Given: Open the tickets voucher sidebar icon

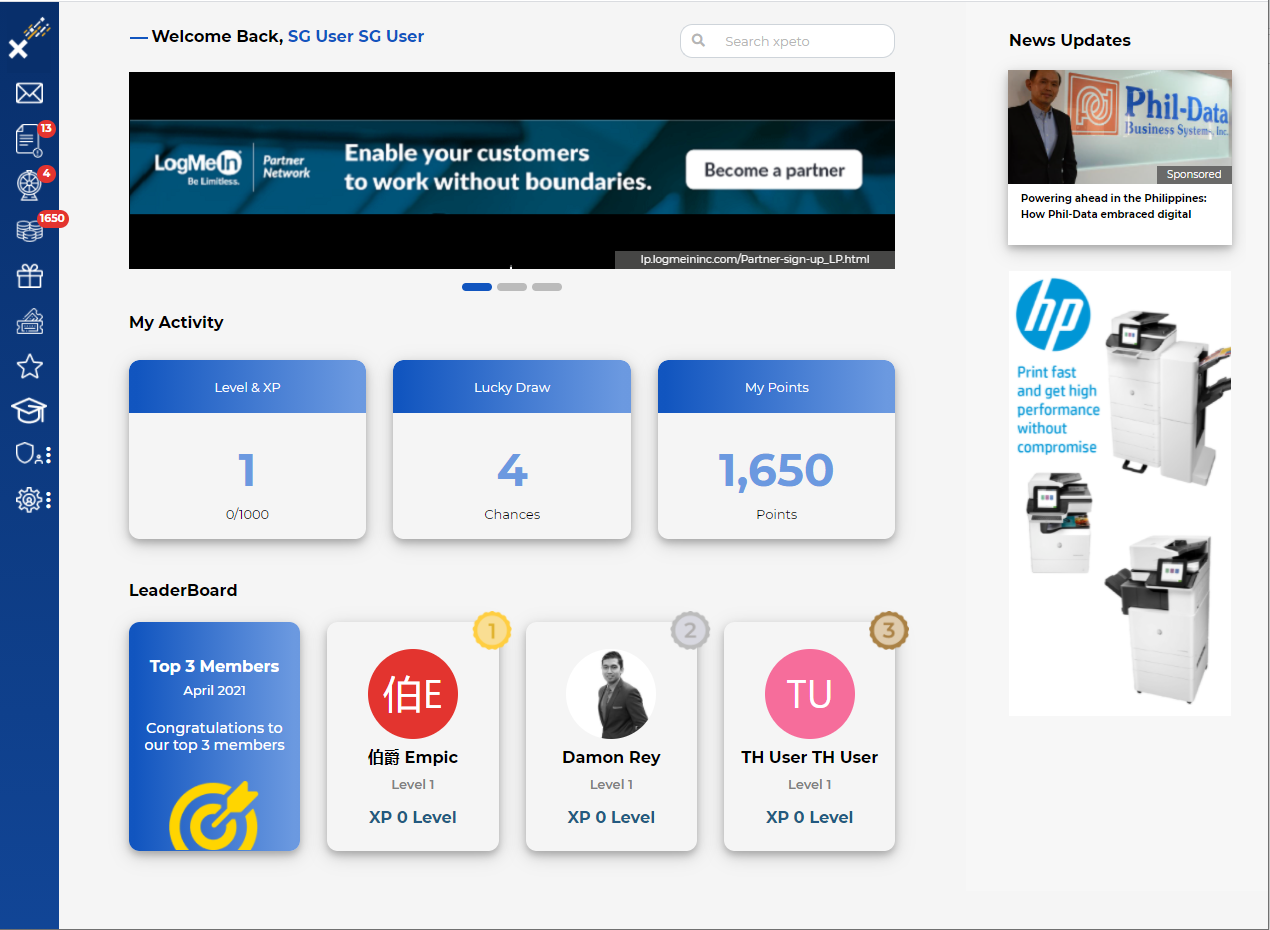Looking at the screenshot, I should click(29, 321).
